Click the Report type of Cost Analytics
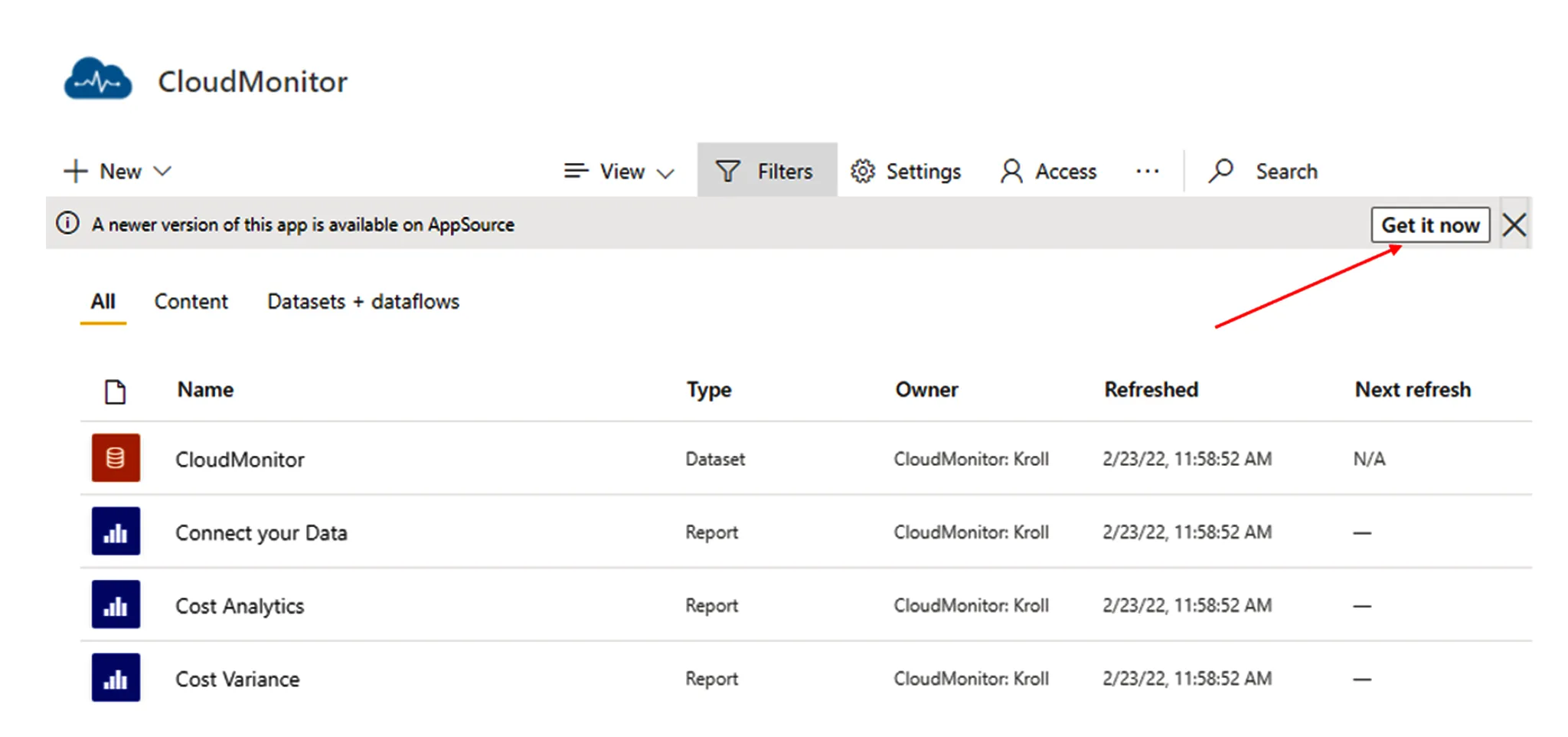The height and width of the screenshot is (737, 1568). click(x=711, y=606)
